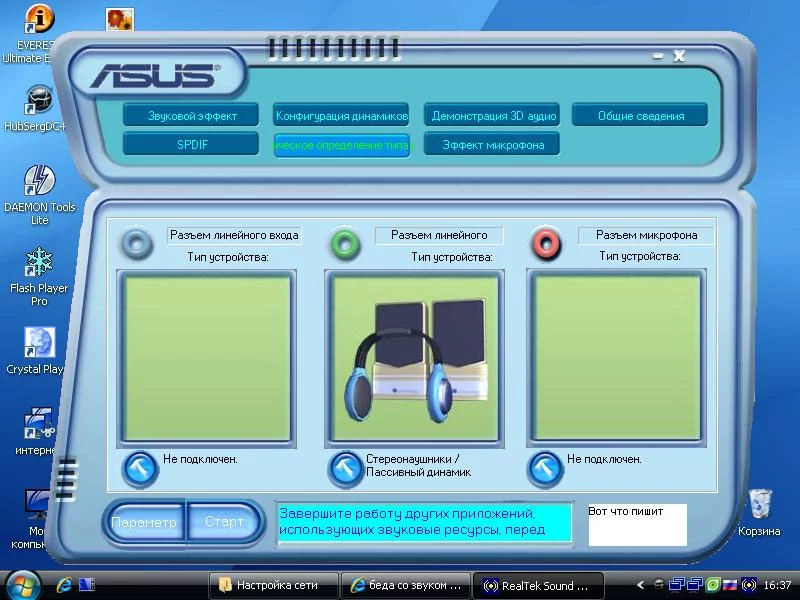Click the Internet Explorer quick launch icon
This screenshot has width=800, height=600.
click(x=64, y=585)
